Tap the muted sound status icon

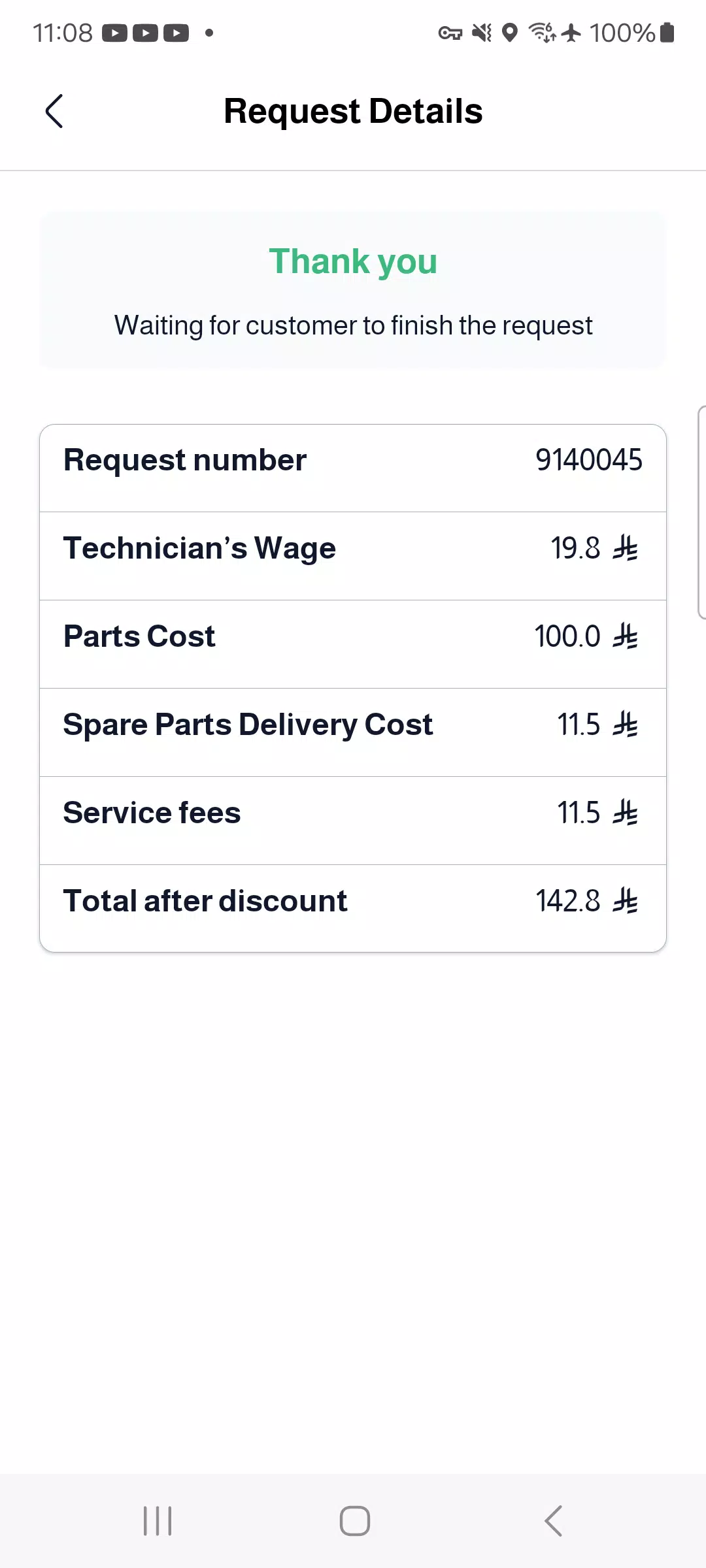click(x=482, y=33)
